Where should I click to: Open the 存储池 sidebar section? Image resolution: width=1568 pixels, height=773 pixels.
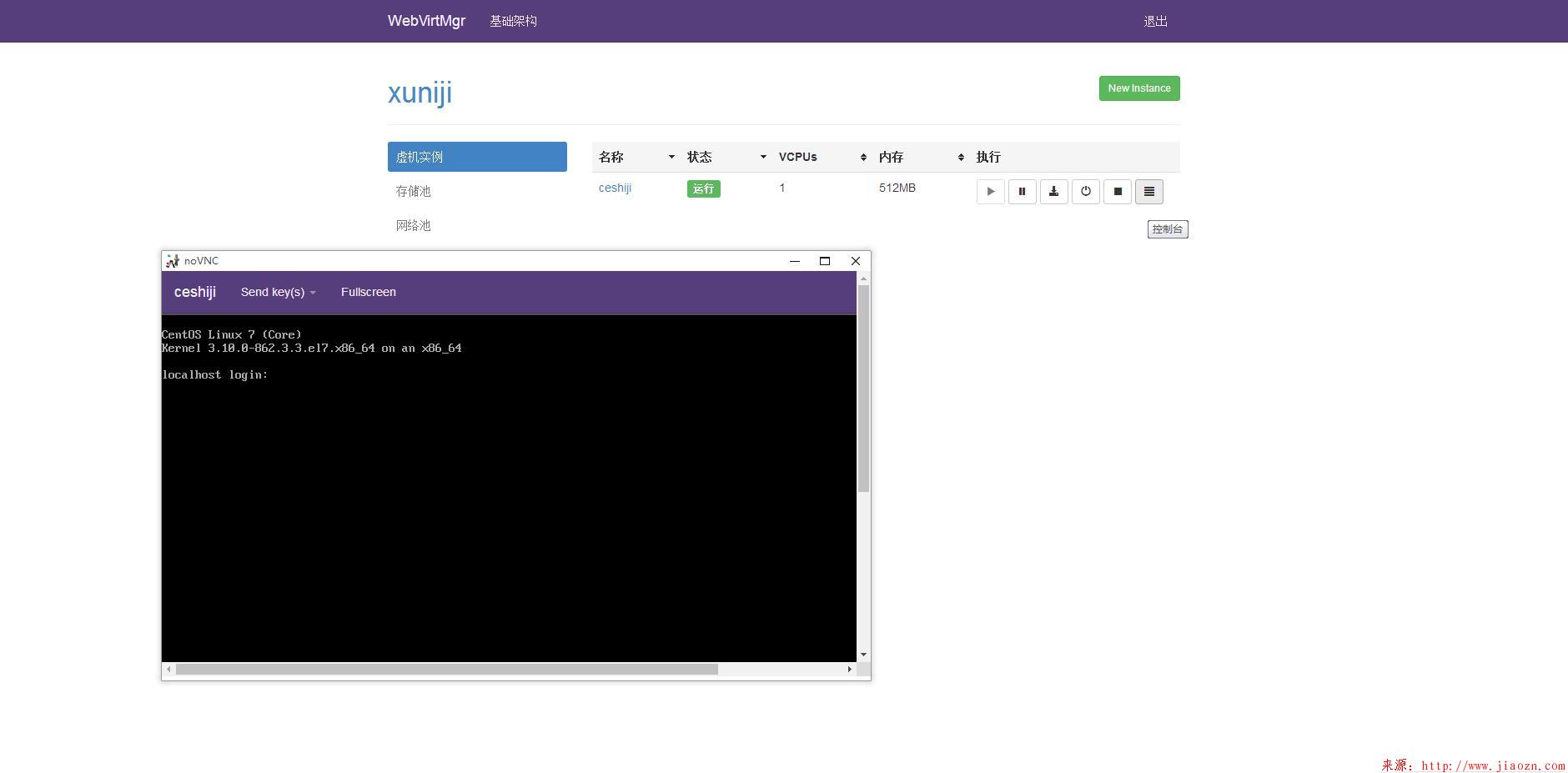coord(414,191)
